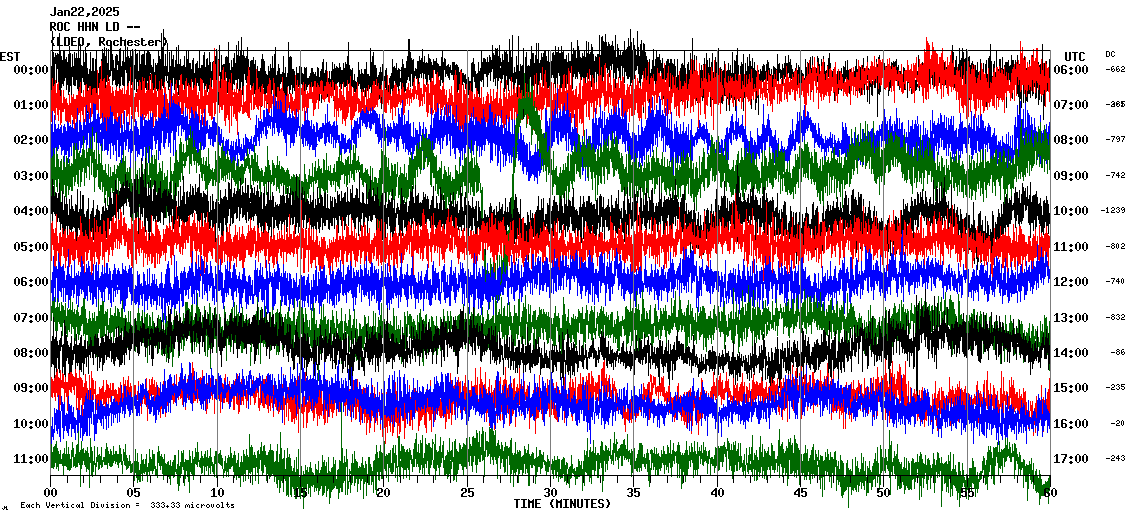Click the 333.33 microvolts vertical division note
Viewport: 1130px width, 519px height.
127,506
